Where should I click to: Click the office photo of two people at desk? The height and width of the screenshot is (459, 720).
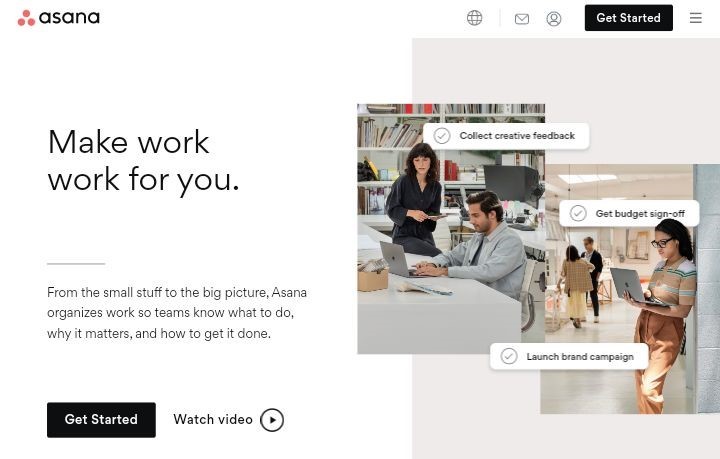point(451,229)
